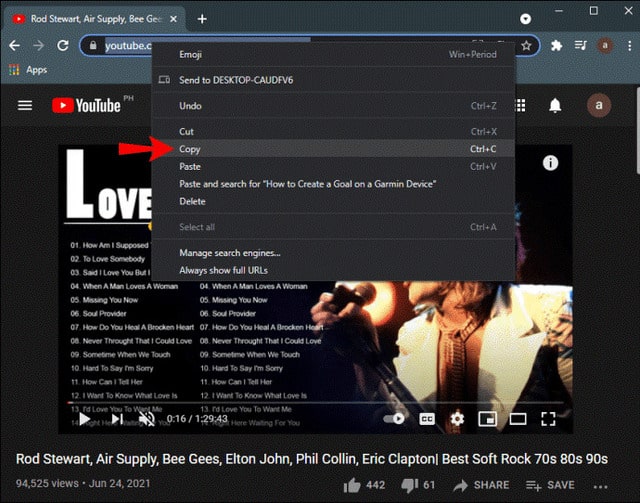Choose Paste and search for Garmin text
Viewport: 640px width, 503px height.
point(333,184)
